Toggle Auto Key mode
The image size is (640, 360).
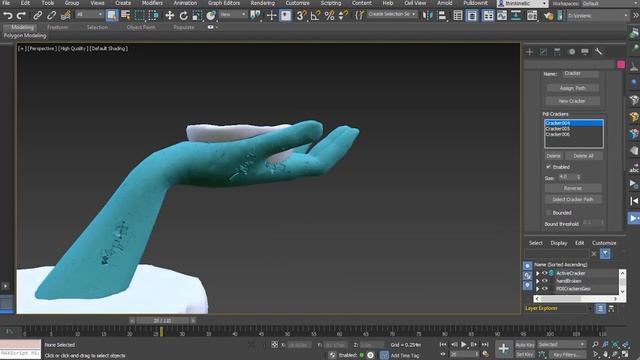(525, 345)
